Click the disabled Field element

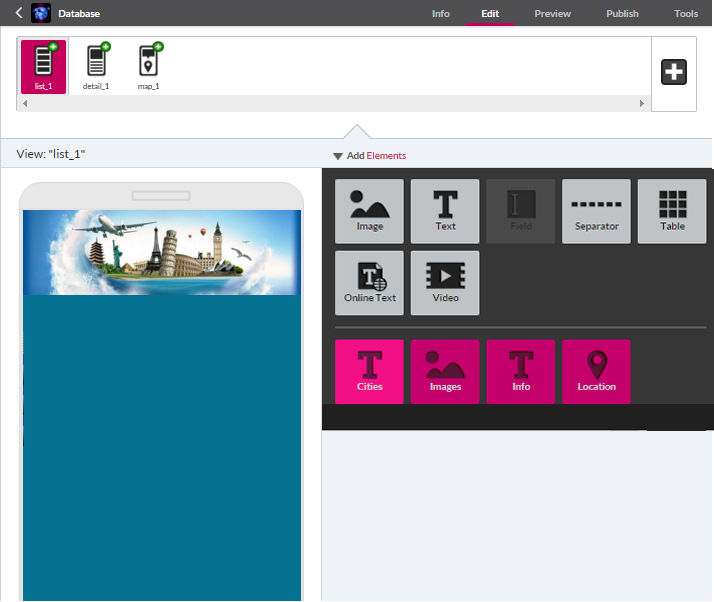point(520,211)
